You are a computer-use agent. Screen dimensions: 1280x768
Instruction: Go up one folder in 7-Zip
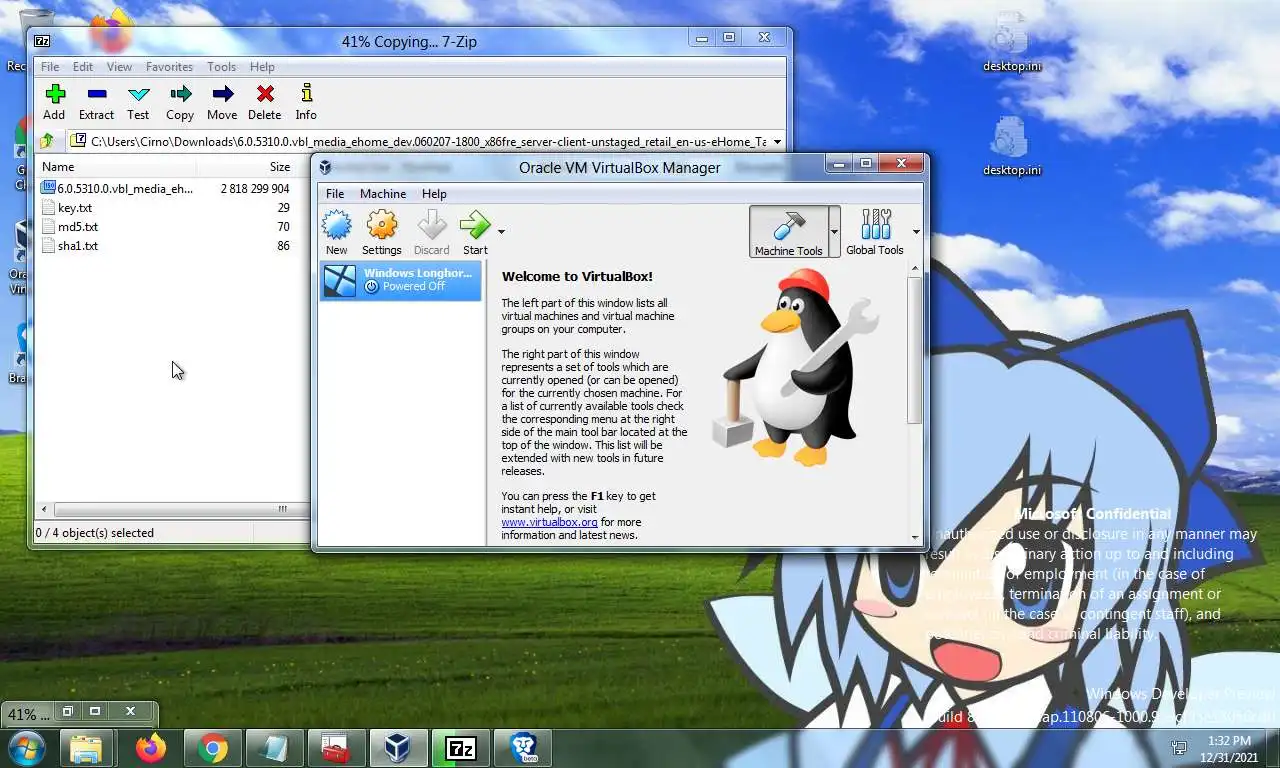(x=47, y=142)
